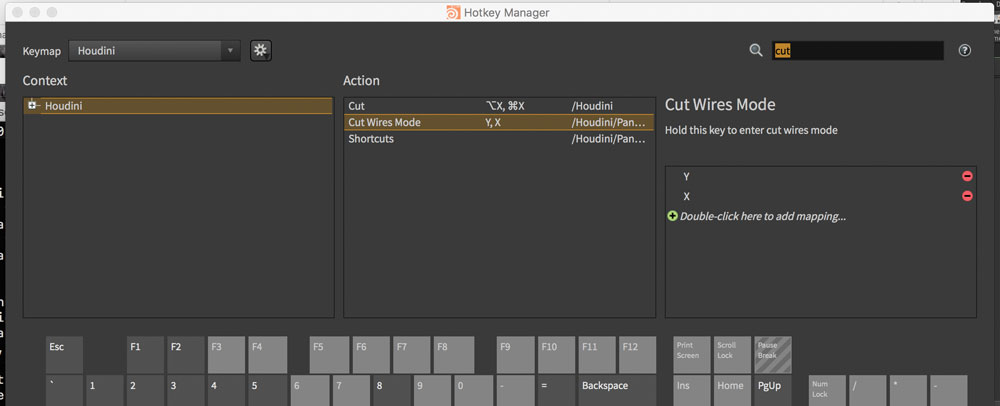Click the F3 key on virtual keyboard

coord(226,355)
